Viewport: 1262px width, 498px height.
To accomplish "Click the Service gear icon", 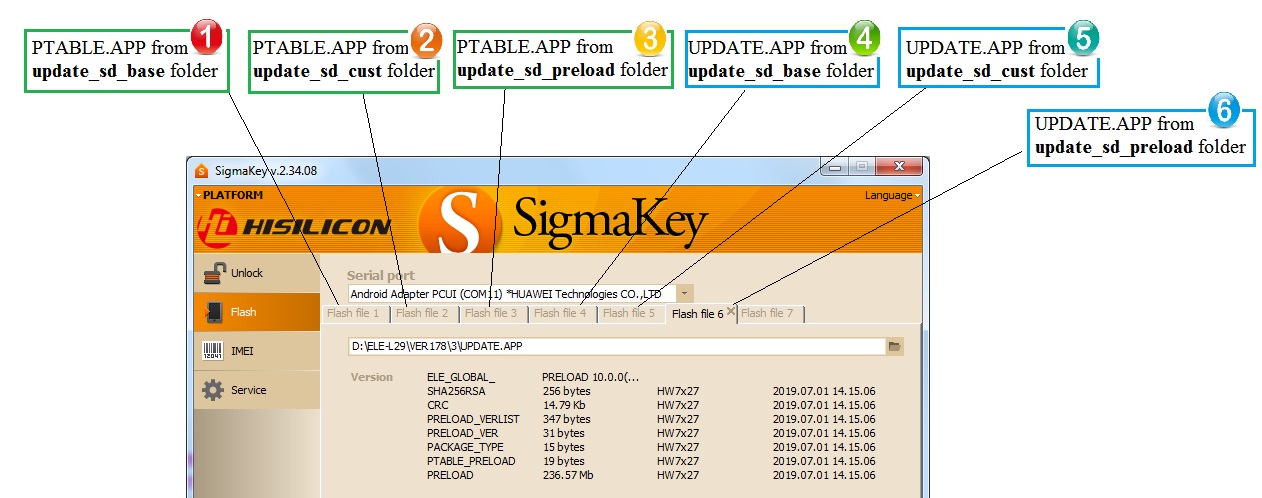I will [214, 390].
